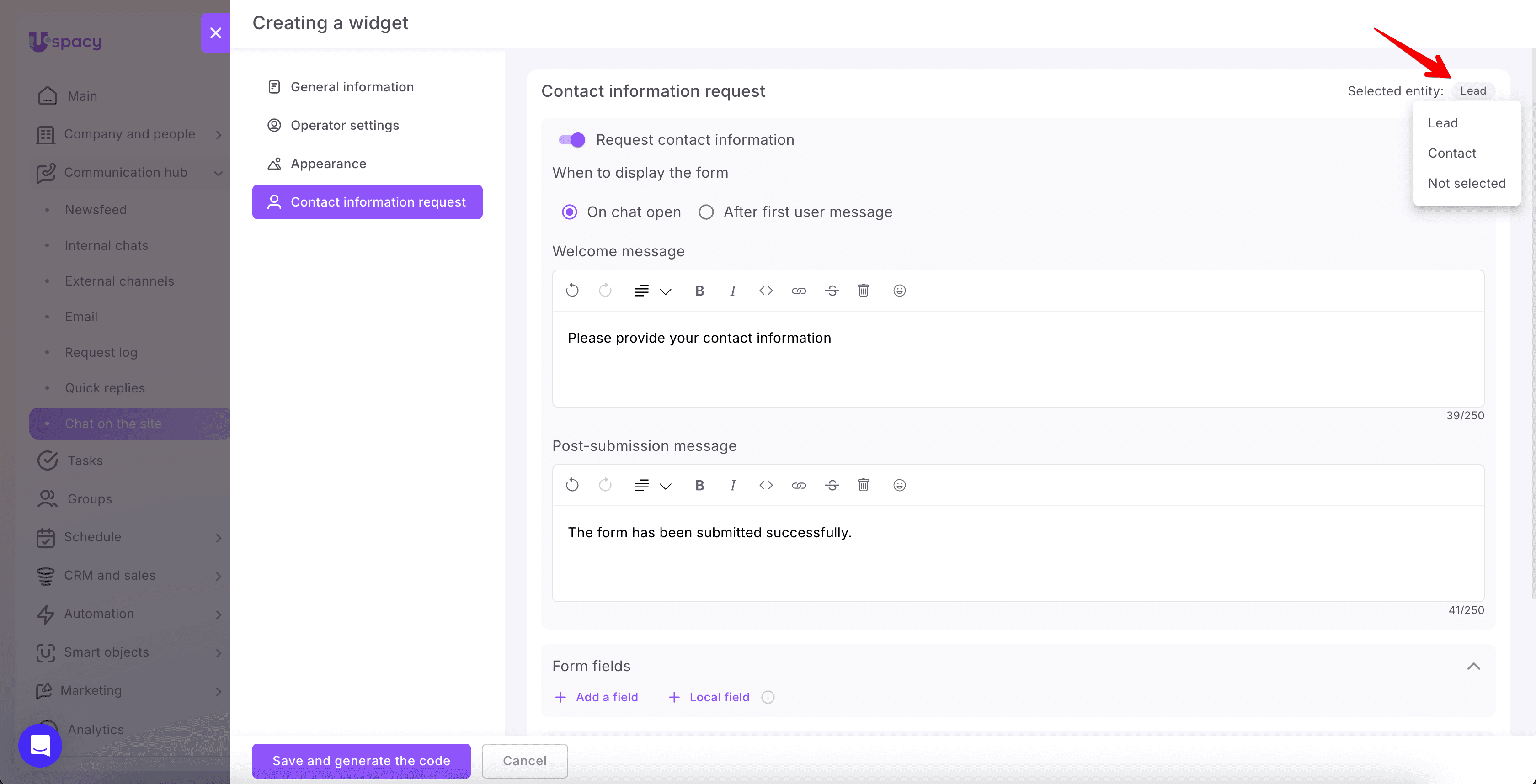The image size is (1536, 784).
Task: Toggle bold in the Post-submission message toolbar
Action: 699,485
